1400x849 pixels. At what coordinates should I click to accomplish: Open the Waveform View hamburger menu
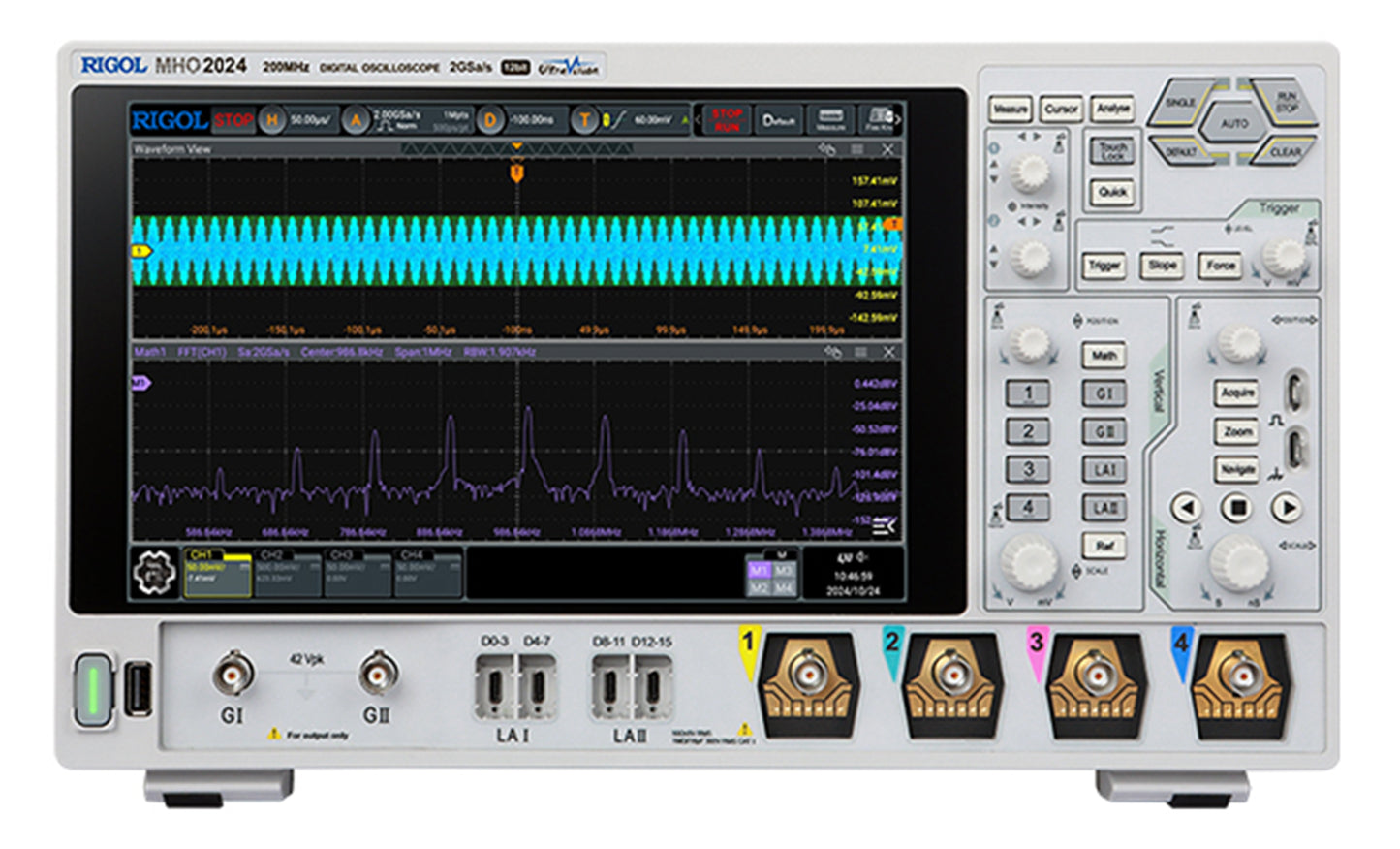(857, 149)
